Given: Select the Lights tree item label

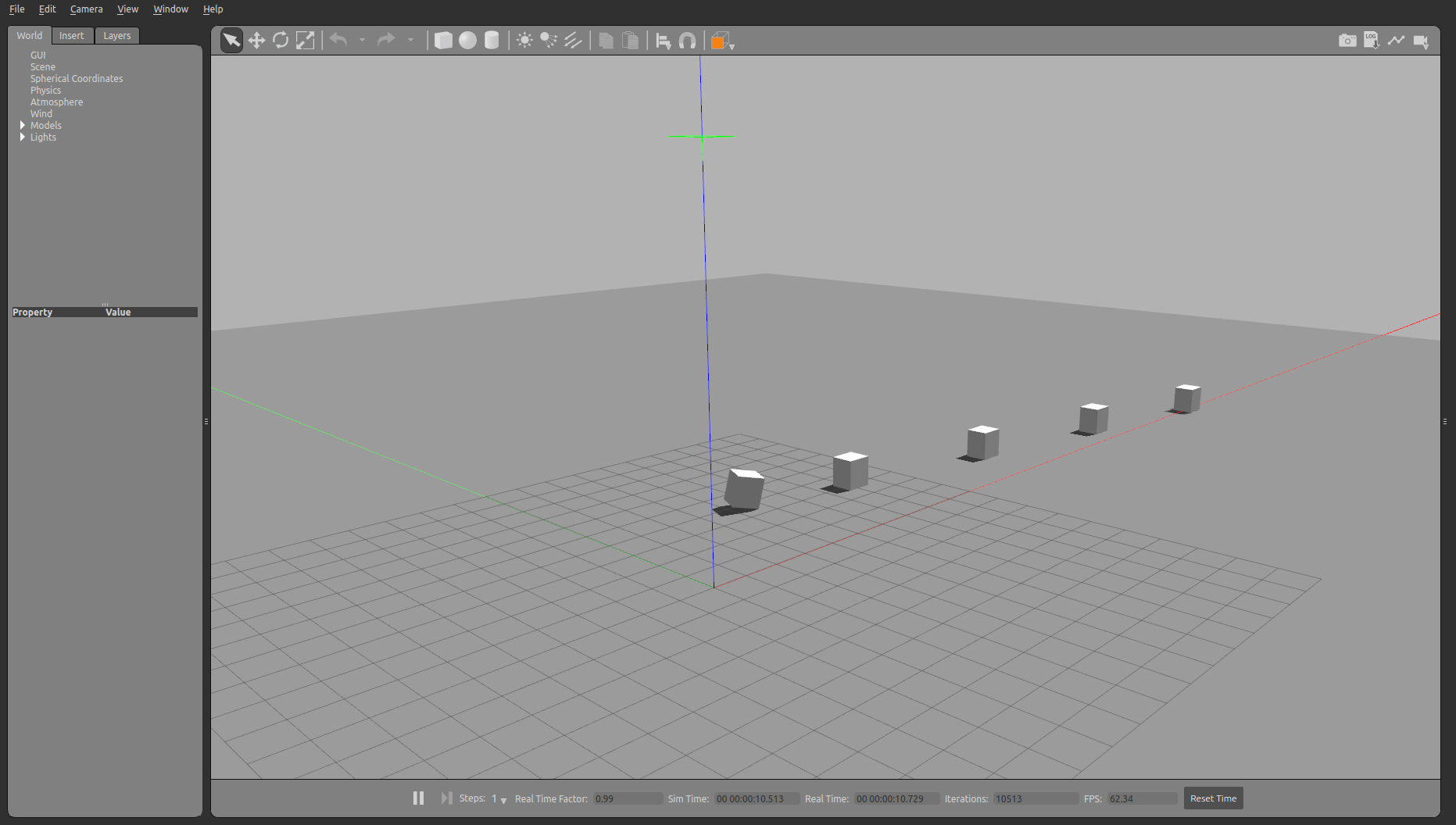Looking at the screenshot, I should click(43, 137).
